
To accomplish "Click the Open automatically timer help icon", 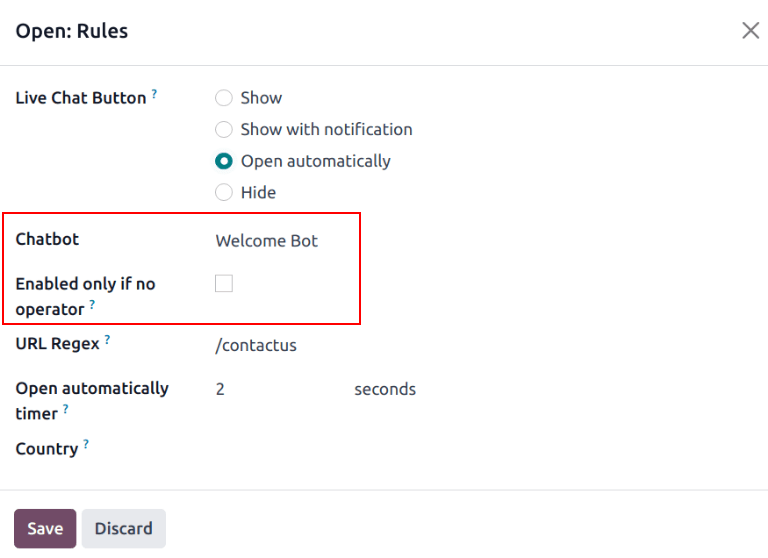I will [x=66, y=409].
